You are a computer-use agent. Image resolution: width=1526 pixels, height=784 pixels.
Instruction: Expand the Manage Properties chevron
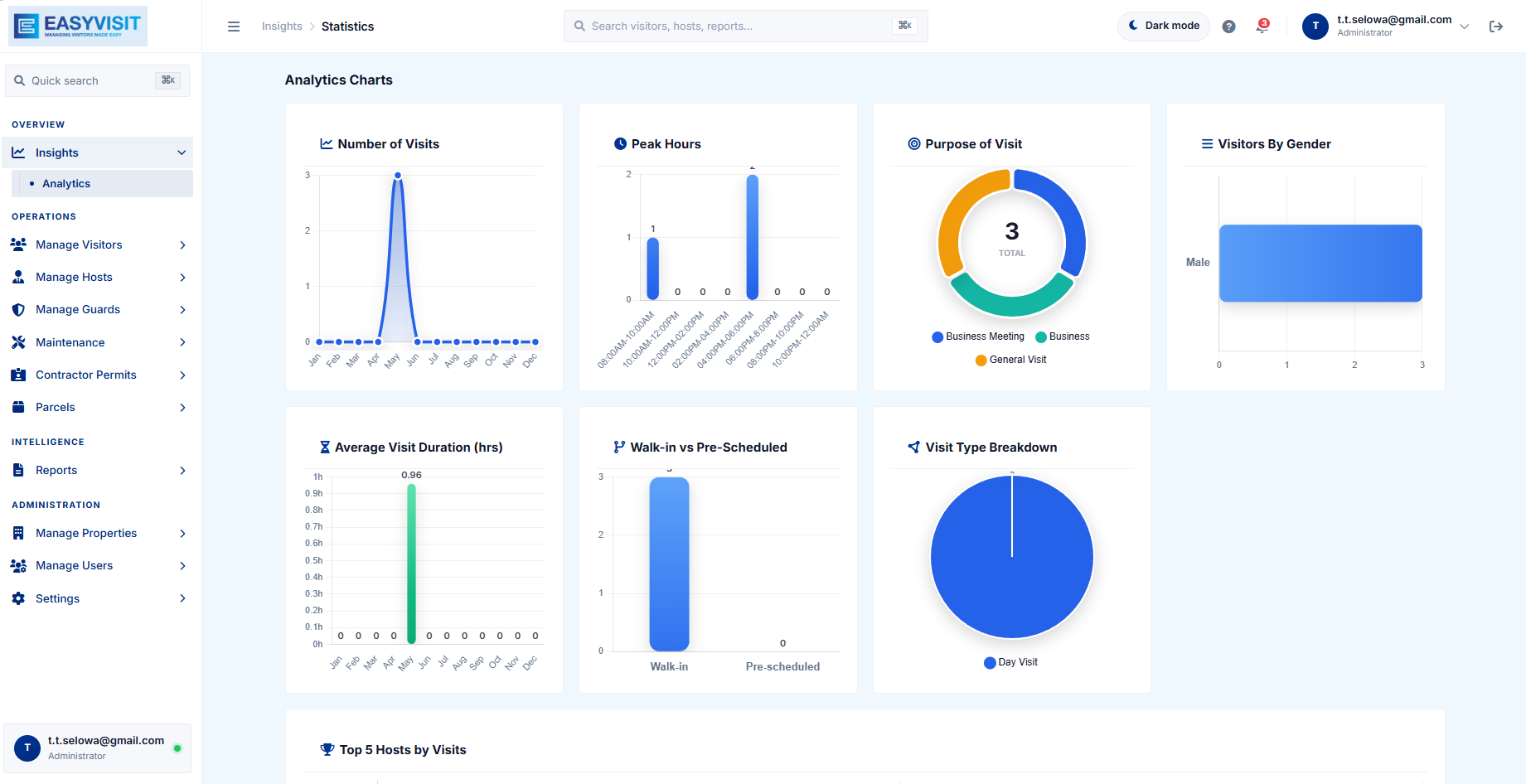point(182,533)
